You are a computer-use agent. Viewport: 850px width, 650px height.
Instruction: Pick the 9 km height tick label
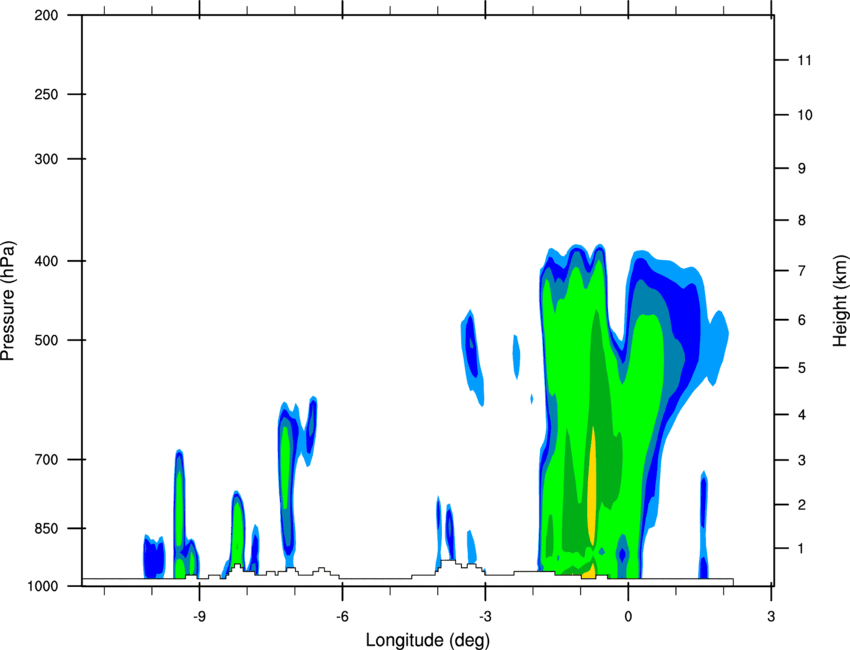pos(802,168)
